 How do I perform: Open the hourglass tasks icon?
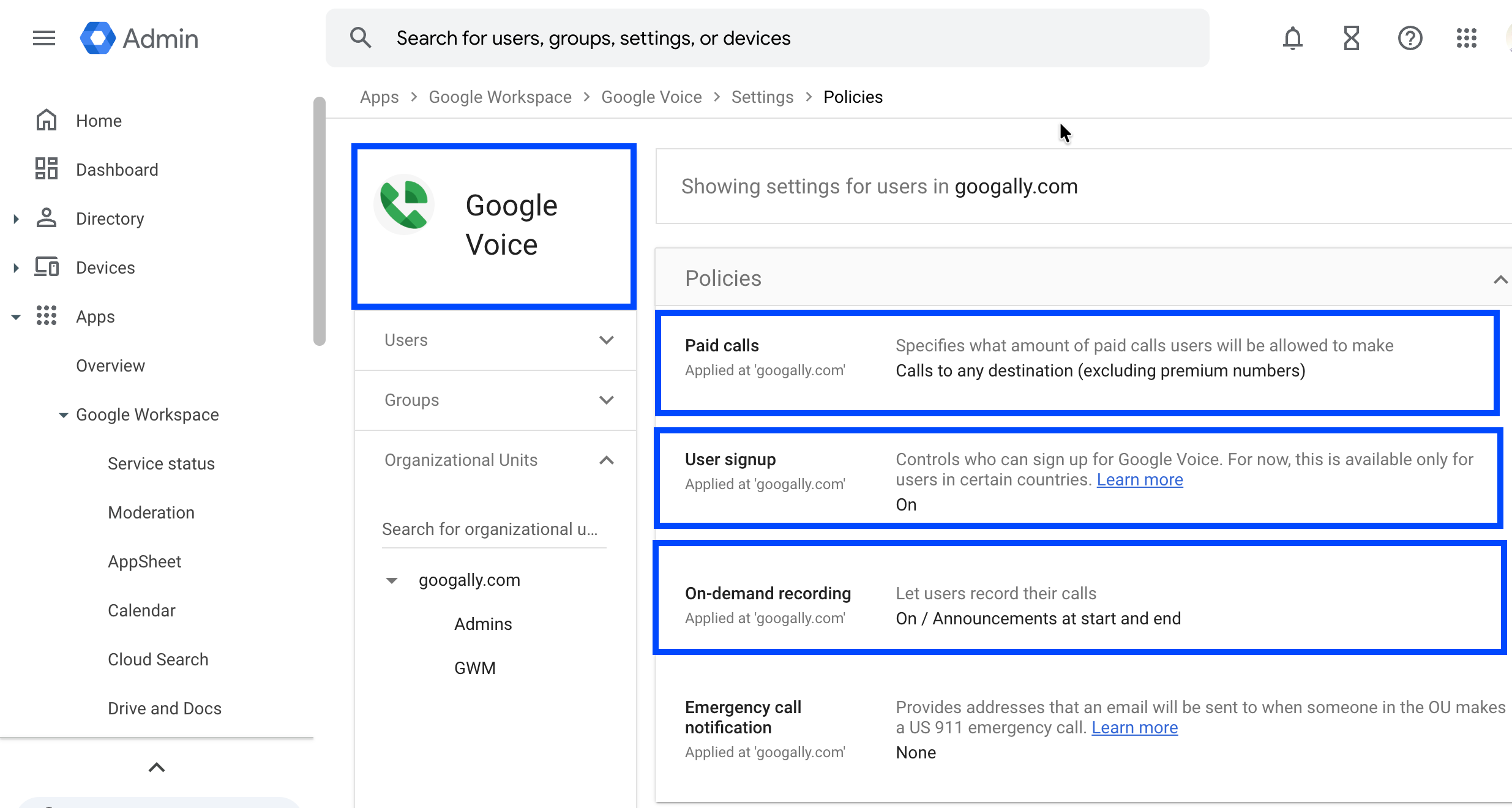point(1351,38)
